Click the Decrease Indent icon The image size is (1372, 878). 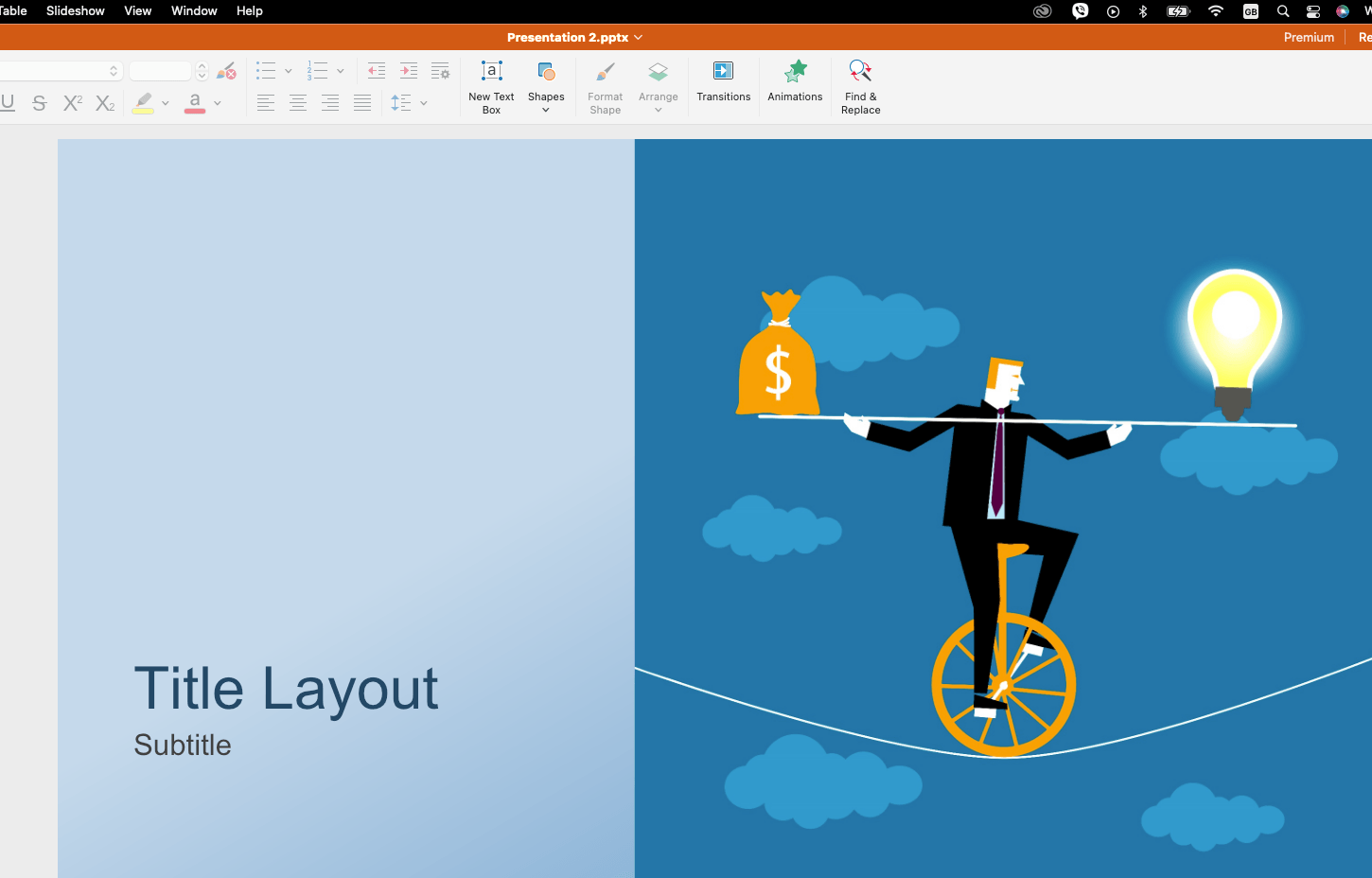(376, 70)
